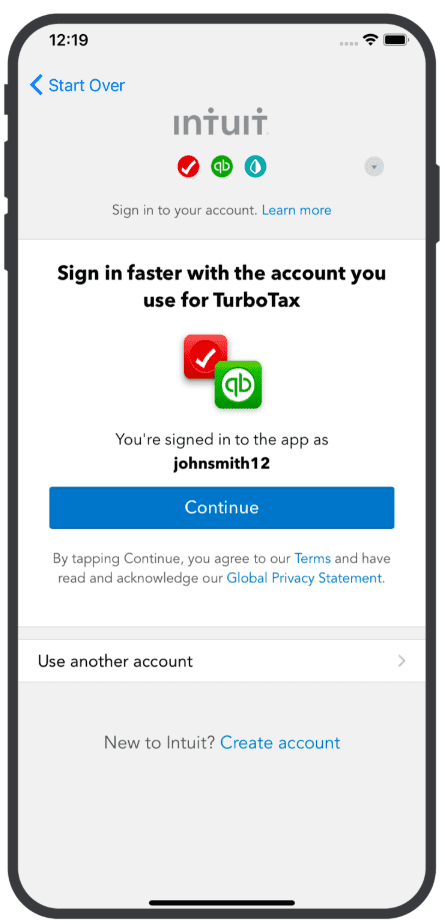Tap the Wi-Fi status icon
The image size is (445, 924).
[371, 39]
